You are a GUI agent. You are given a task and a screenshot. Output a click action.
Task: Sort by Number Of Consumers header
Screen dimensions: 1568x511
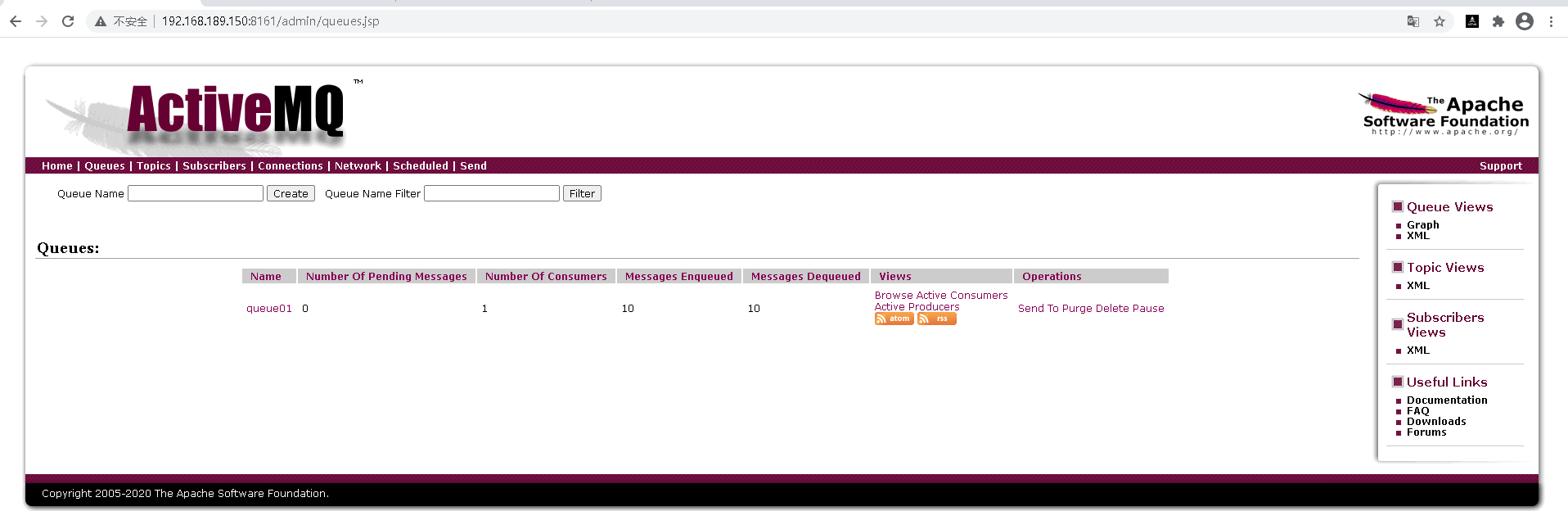tap(546, 276)
